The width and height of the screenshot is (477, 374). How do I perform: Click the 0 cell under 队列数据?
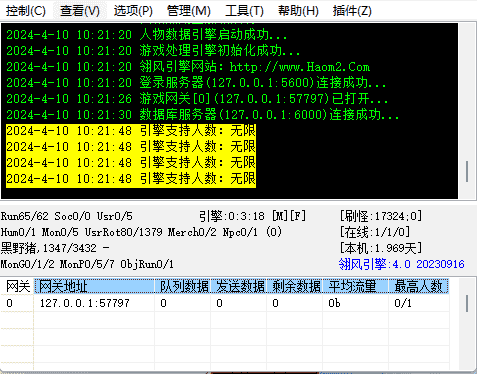pos(183,303)
